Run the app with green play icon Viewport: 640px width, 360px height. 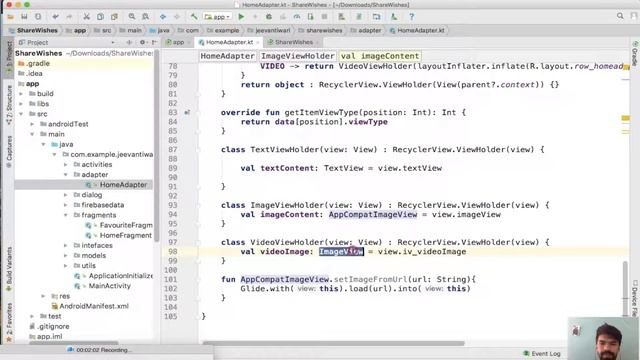[241, 17]
